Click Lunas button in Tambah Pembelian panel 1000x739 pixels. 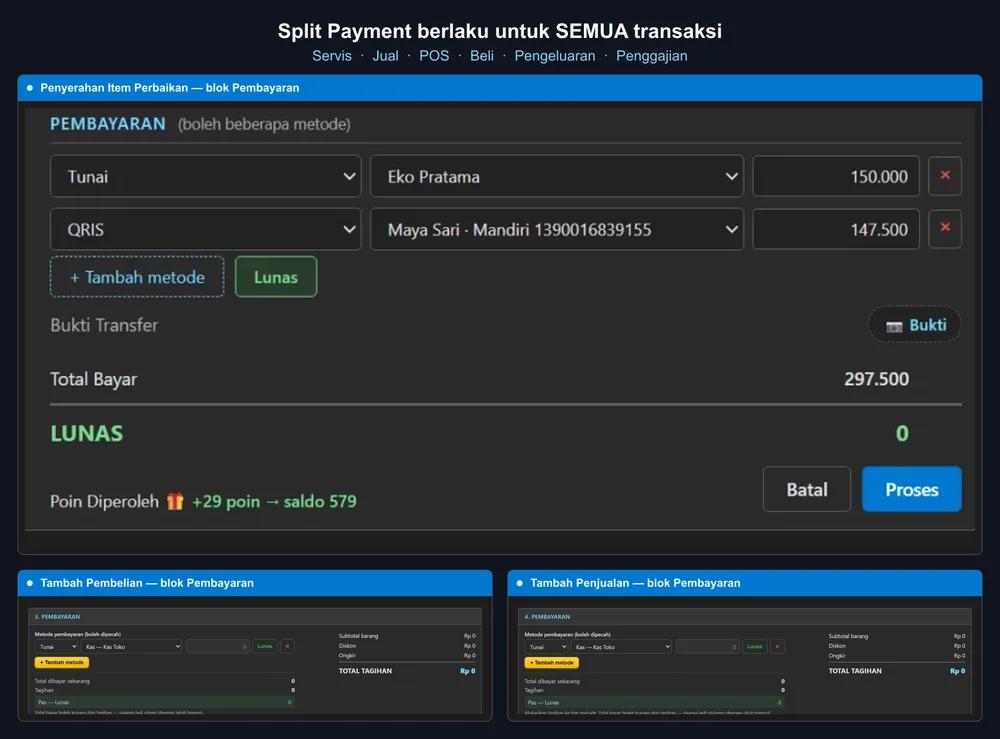[265, 647]
